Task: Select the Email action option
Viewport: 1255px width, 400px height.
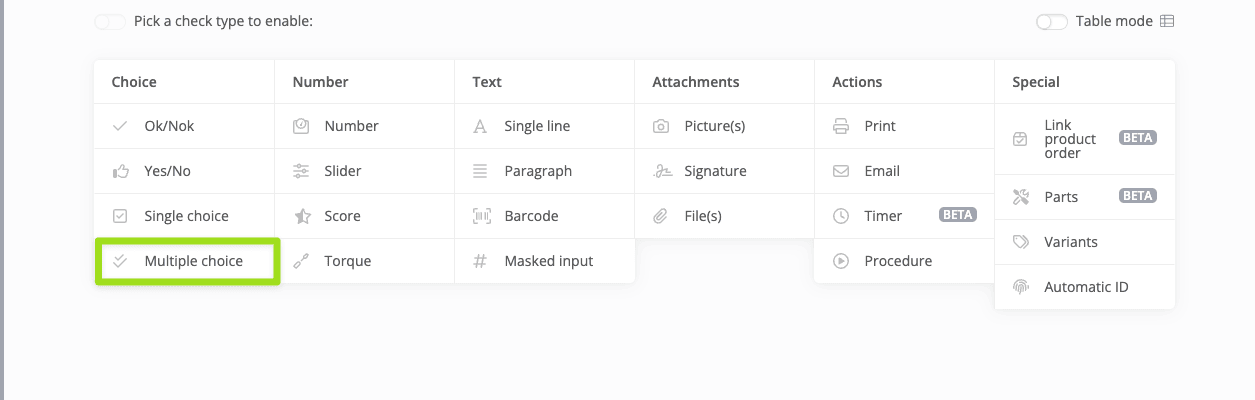Action: (882, 171)
